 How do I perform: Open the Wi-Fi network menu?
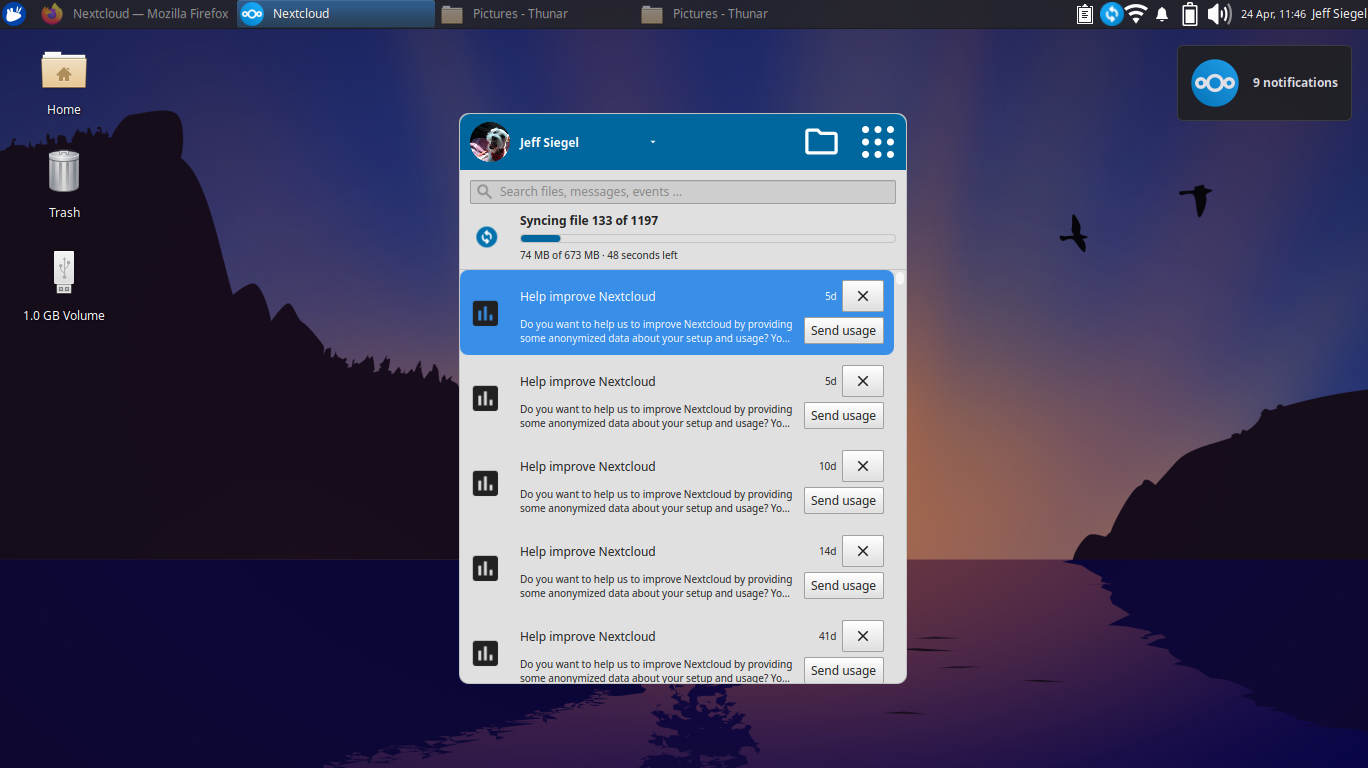coord(1136,14)
